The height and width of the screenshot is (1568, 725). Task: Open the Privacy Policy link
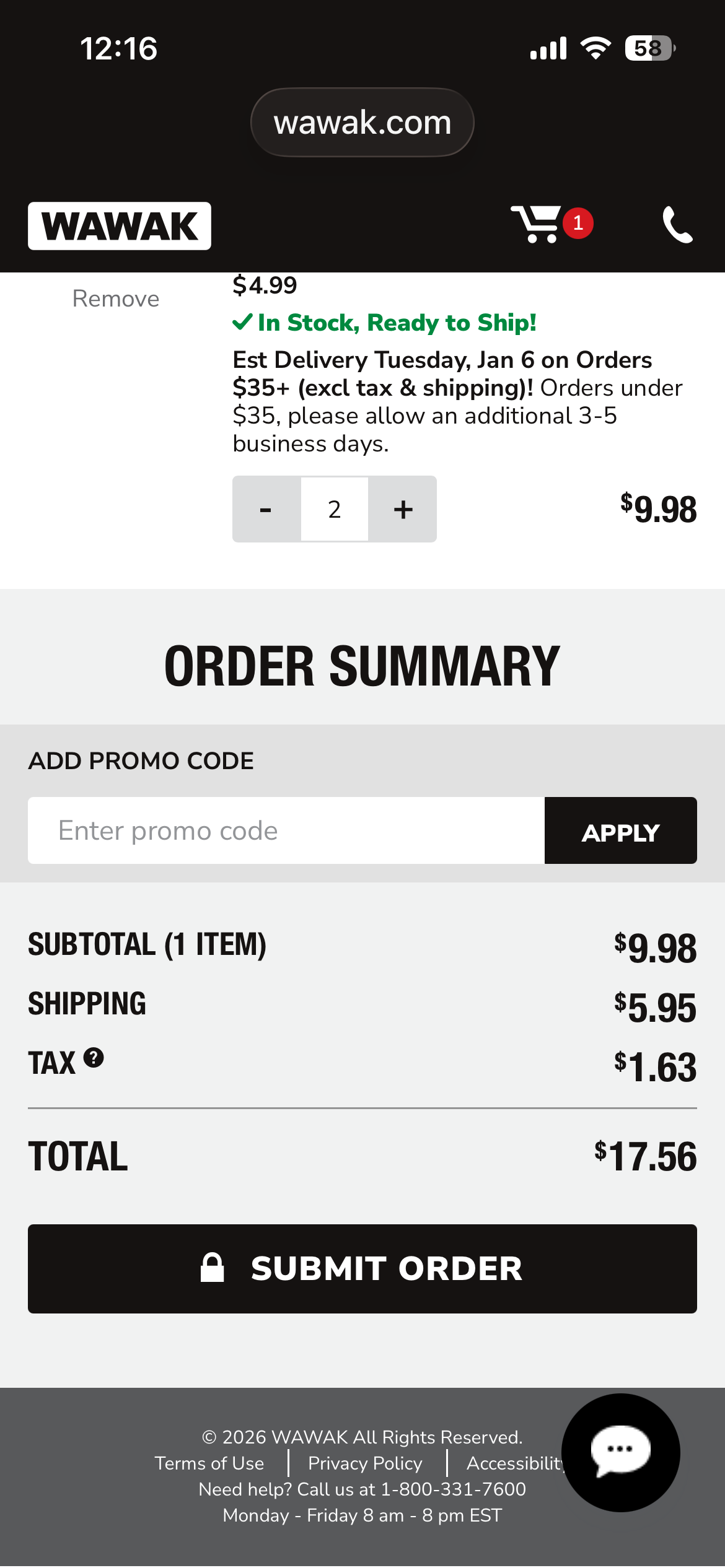(365, 1463)
